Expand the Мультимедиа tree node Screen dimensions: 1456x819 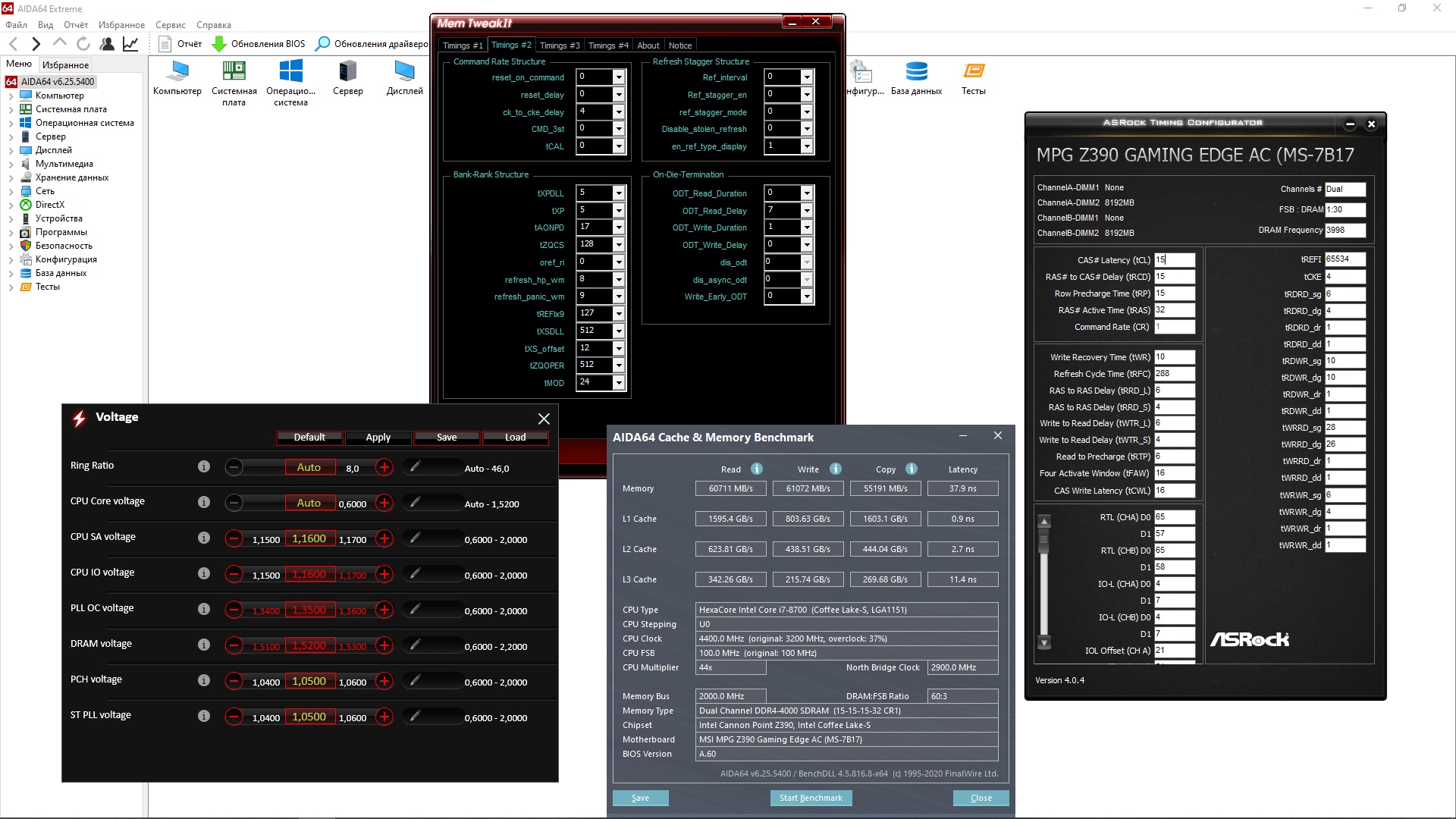pyautogui.click(x=11, y=164)
